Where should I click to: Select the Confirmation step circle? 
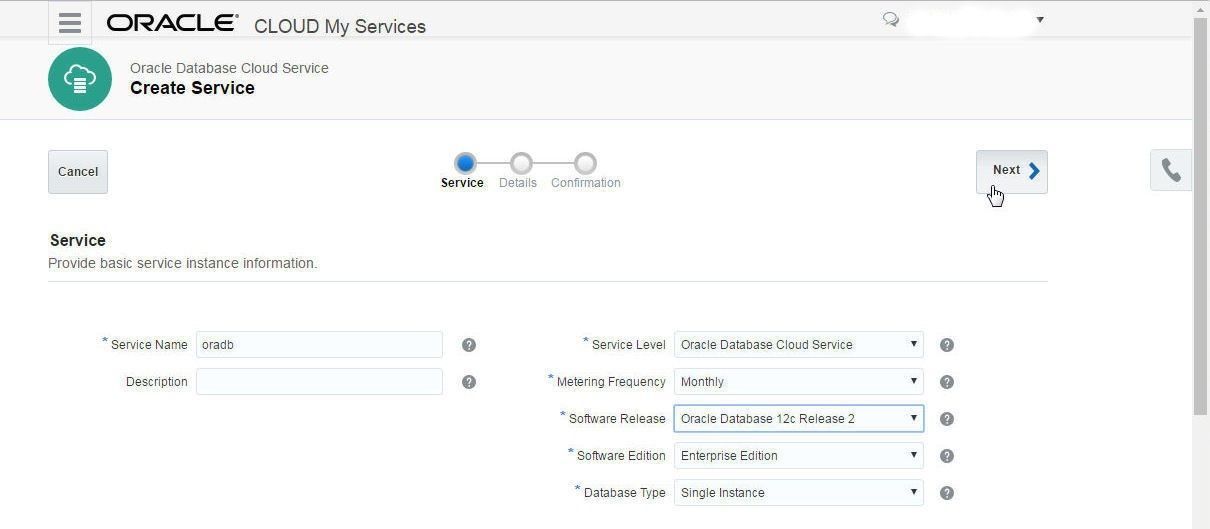click(x=586, y=163)
